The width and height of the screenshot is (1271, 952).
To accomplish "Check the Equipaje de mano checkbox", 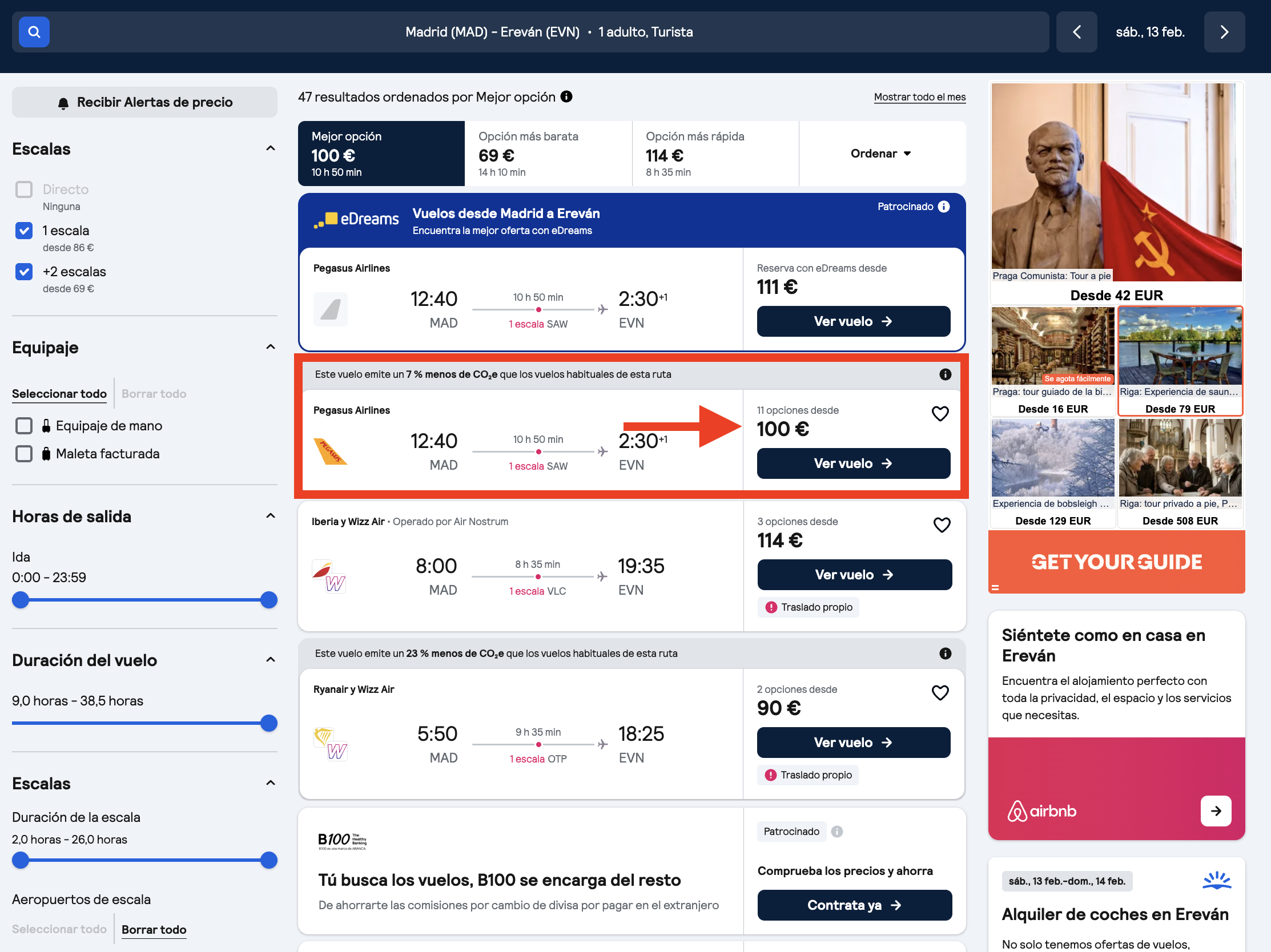I will point(24,426).
